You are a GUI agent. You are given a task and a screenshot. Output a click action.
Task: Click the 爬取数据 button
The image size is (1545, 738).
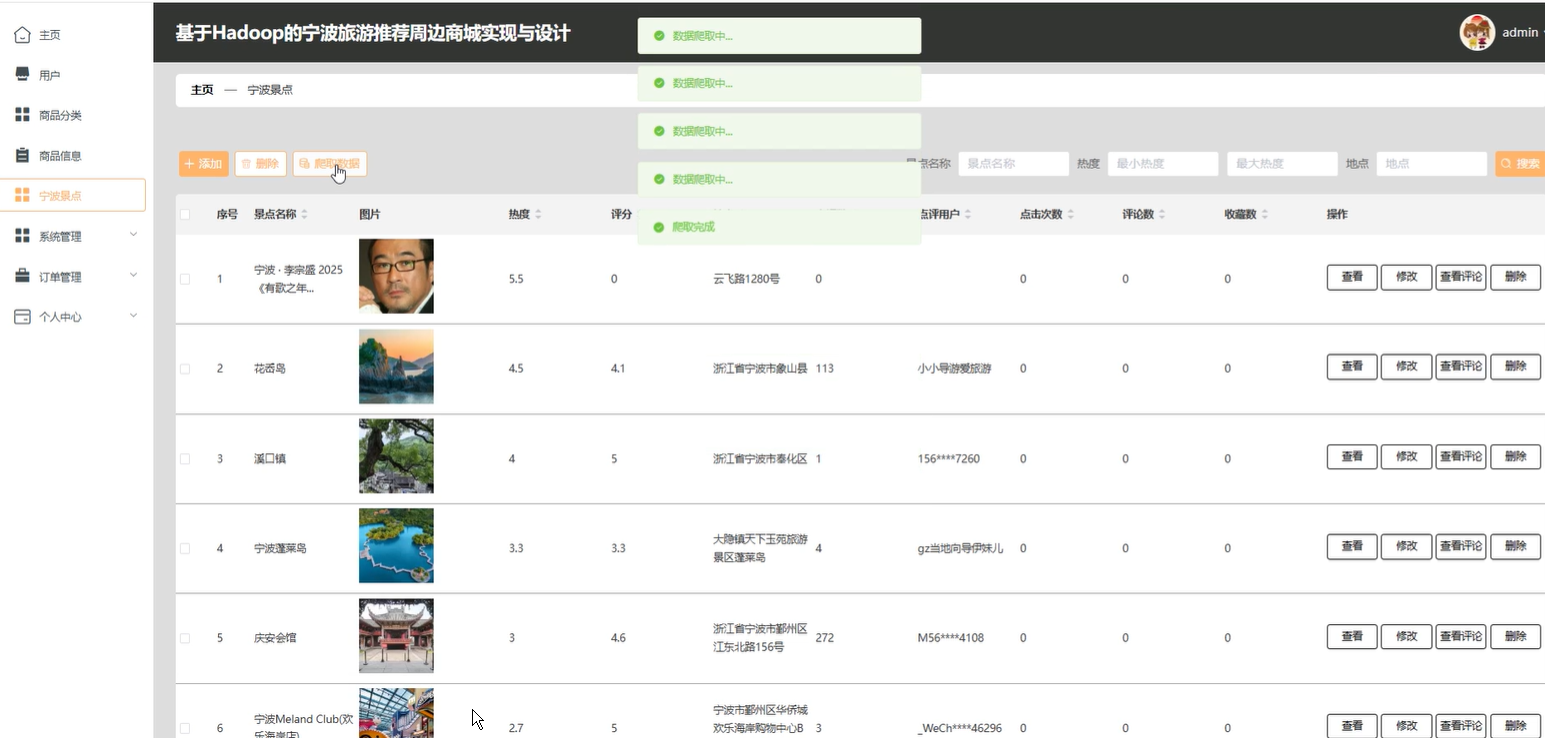(330, 164)
